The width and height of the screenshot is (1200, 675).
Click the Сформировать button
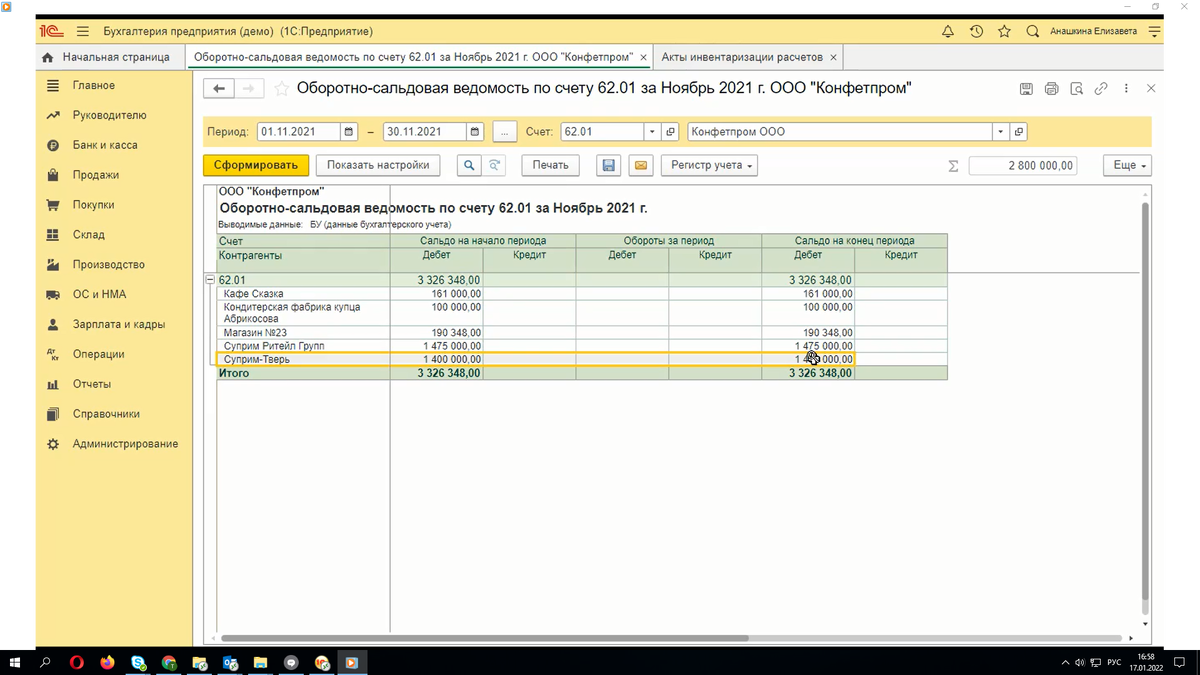tap(256, 165)
